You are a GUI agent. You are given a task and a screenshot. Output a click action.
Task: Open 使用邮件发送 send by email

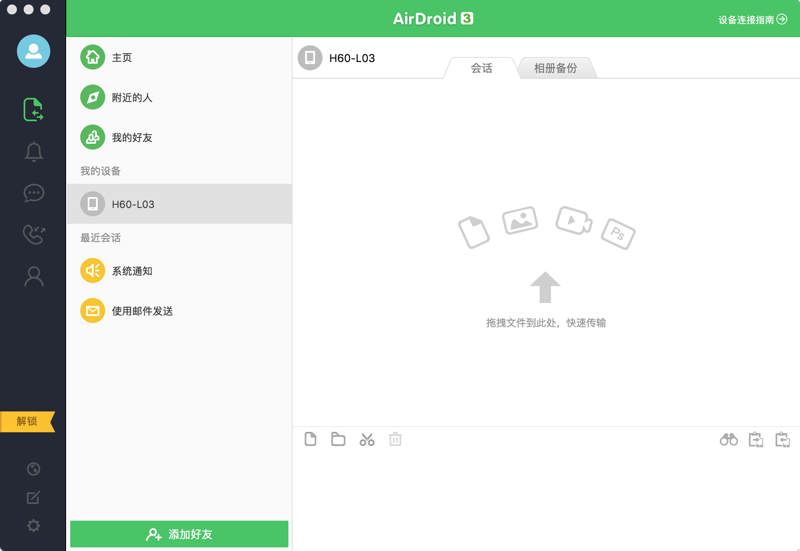(x=179, y=311)
